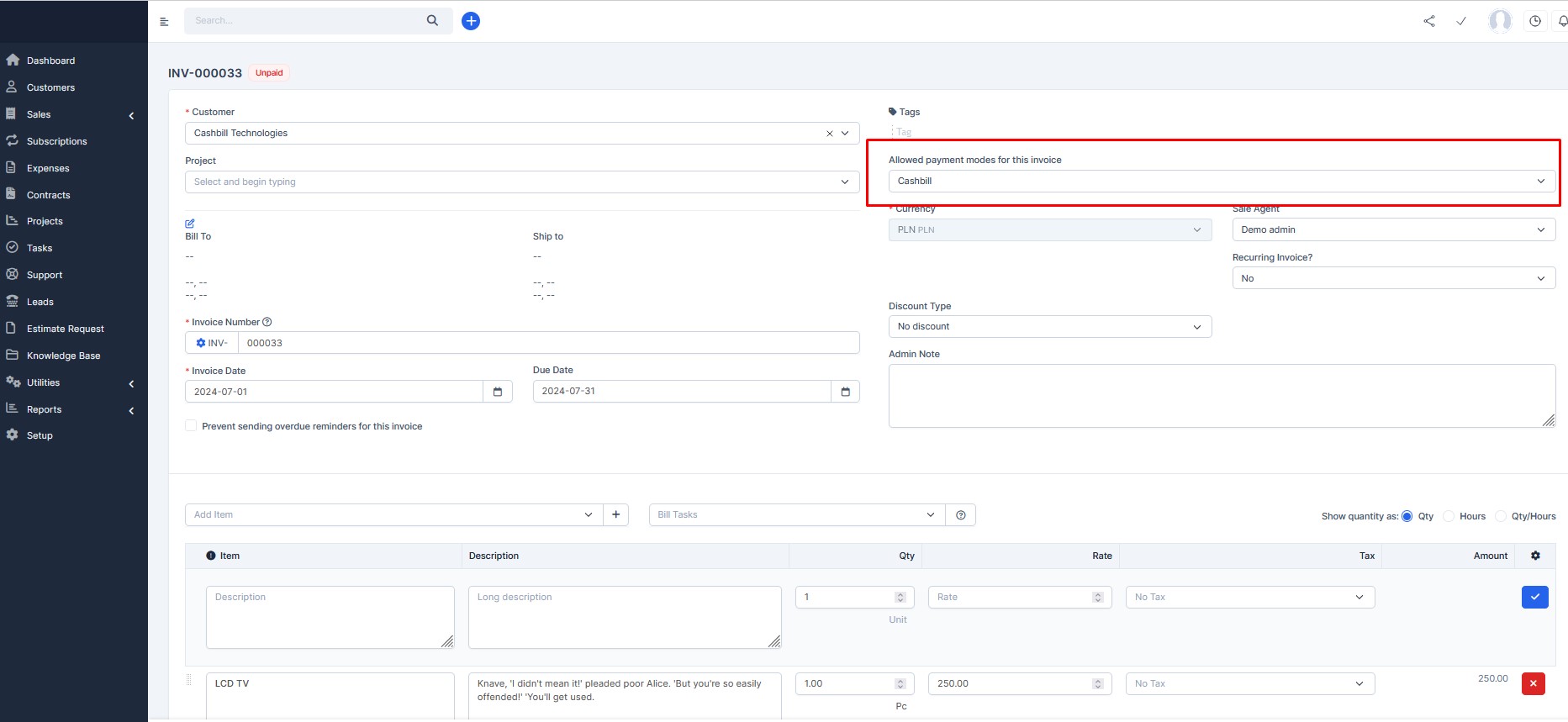Select the Qty/Hours radio option
This screenshot has width=1568, height=722.
pos(1501,516)
